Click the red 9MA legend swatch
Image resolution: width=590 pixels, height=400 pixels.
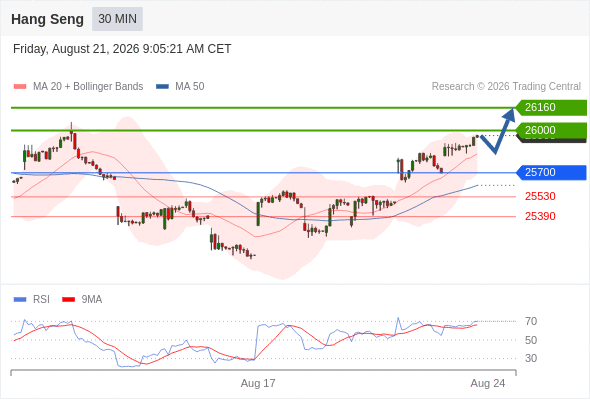coord(68,300)
